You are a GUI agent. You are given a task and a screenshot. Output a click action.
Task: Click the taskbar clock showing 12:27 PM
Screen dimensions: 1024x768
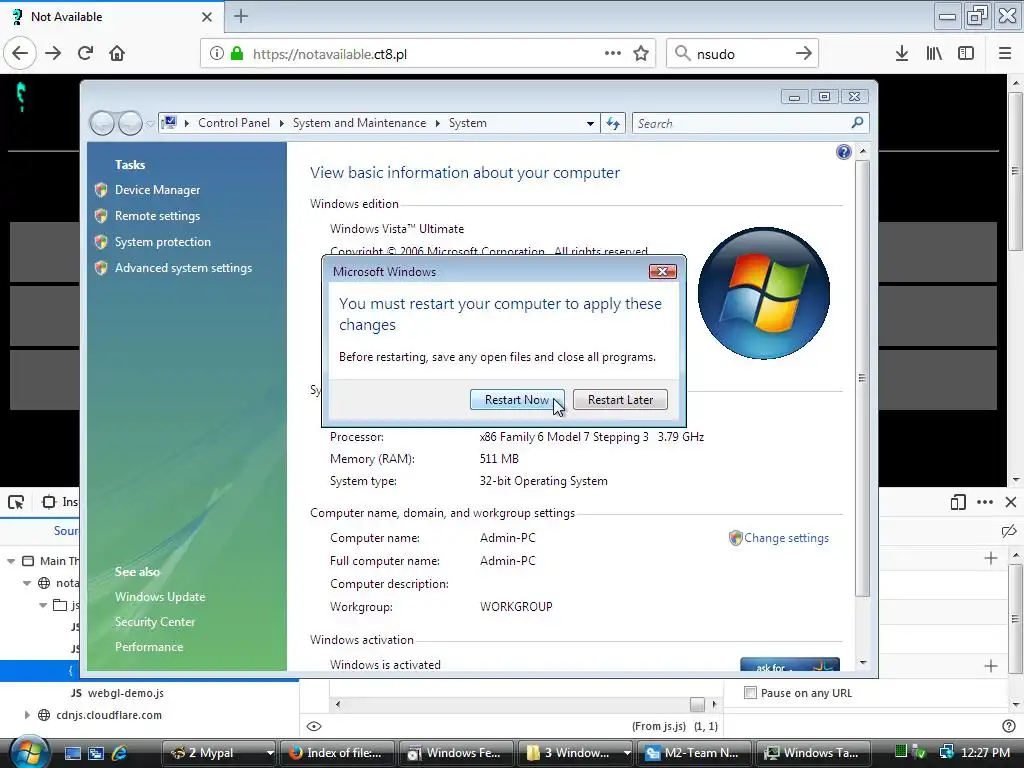tap(985, 753)
